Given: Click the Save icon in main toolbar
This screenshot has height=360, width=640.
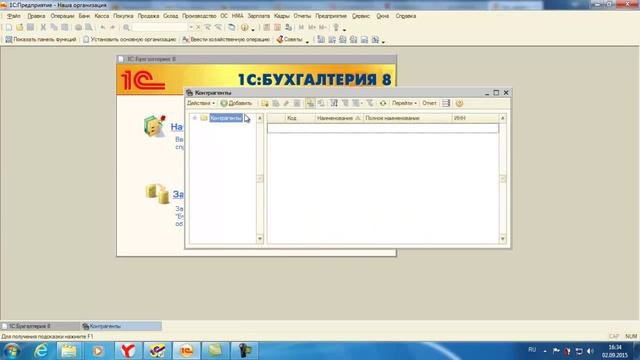Looking at the screenshot, I should (x=30, y=27).
